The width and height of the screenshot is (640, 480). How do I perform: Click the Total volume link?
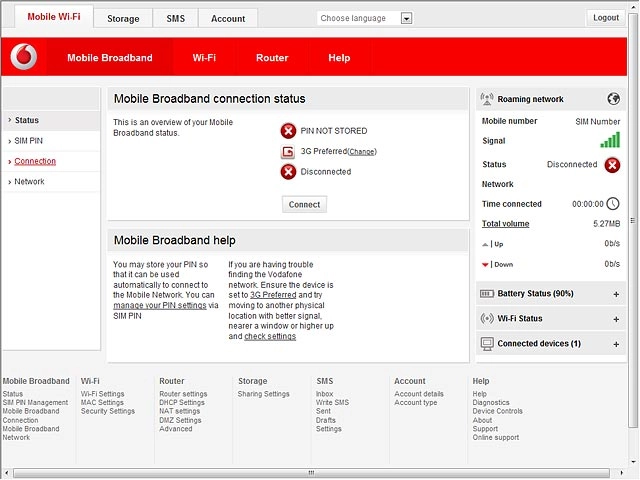(x=505, y=224)
